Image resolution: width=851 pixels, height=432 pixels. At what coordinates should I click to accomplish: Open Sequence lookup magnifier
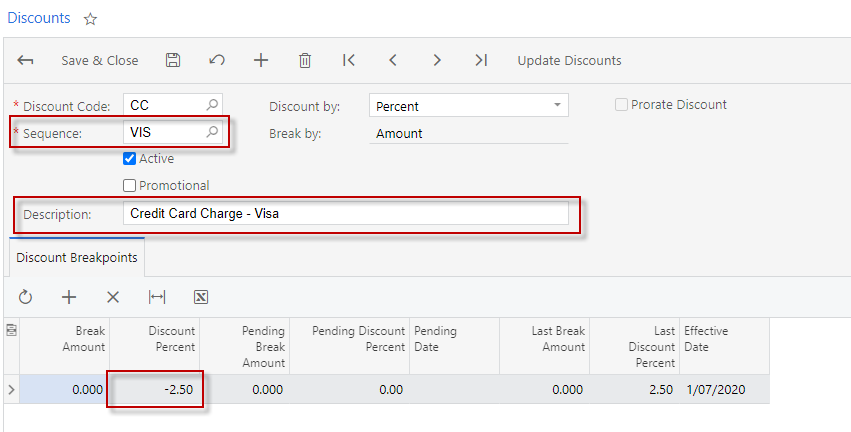(x=211, y=132)
